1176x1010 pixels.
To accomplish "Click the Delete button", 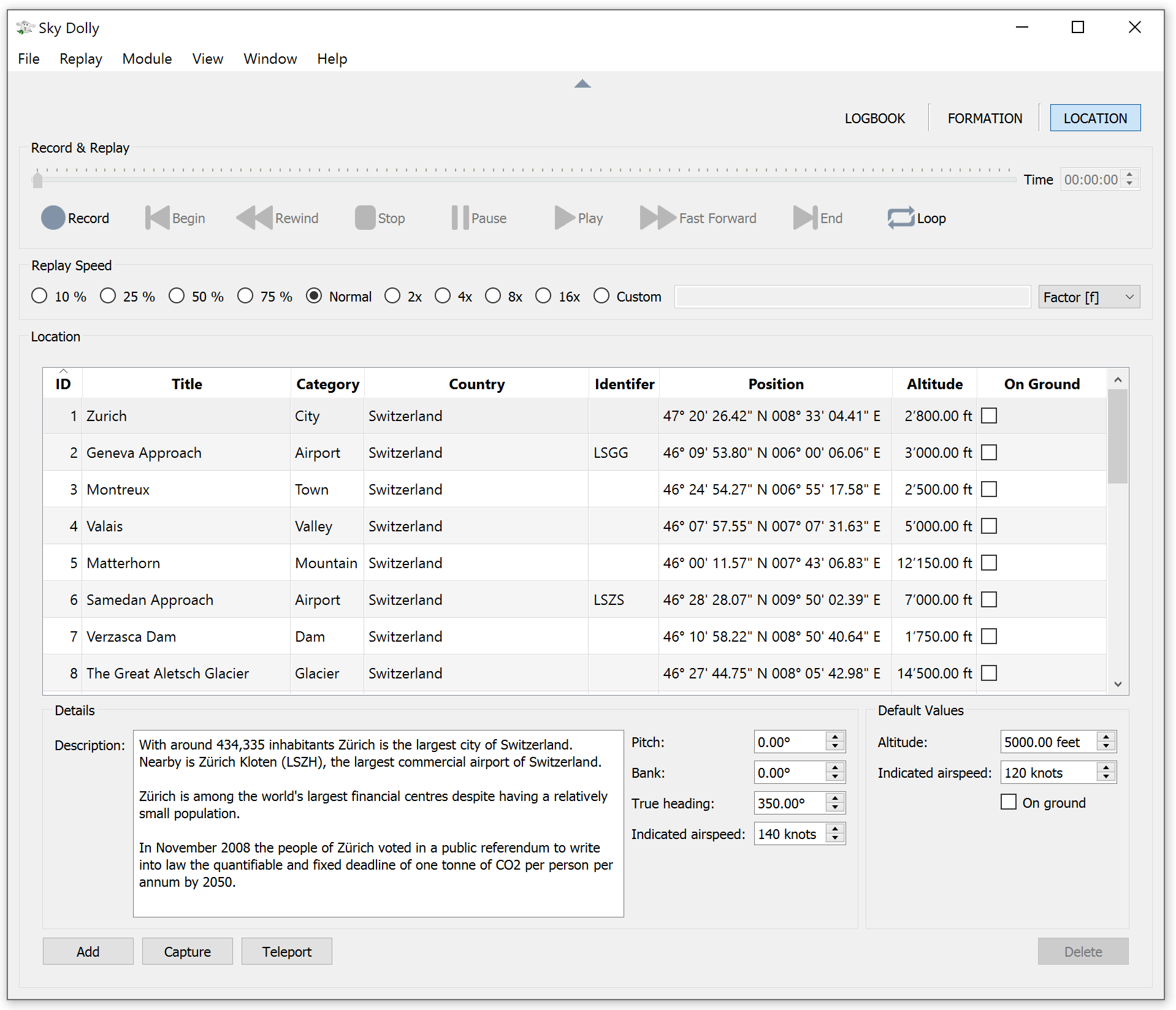I will pyautogui.click(x=1083, y=951).
